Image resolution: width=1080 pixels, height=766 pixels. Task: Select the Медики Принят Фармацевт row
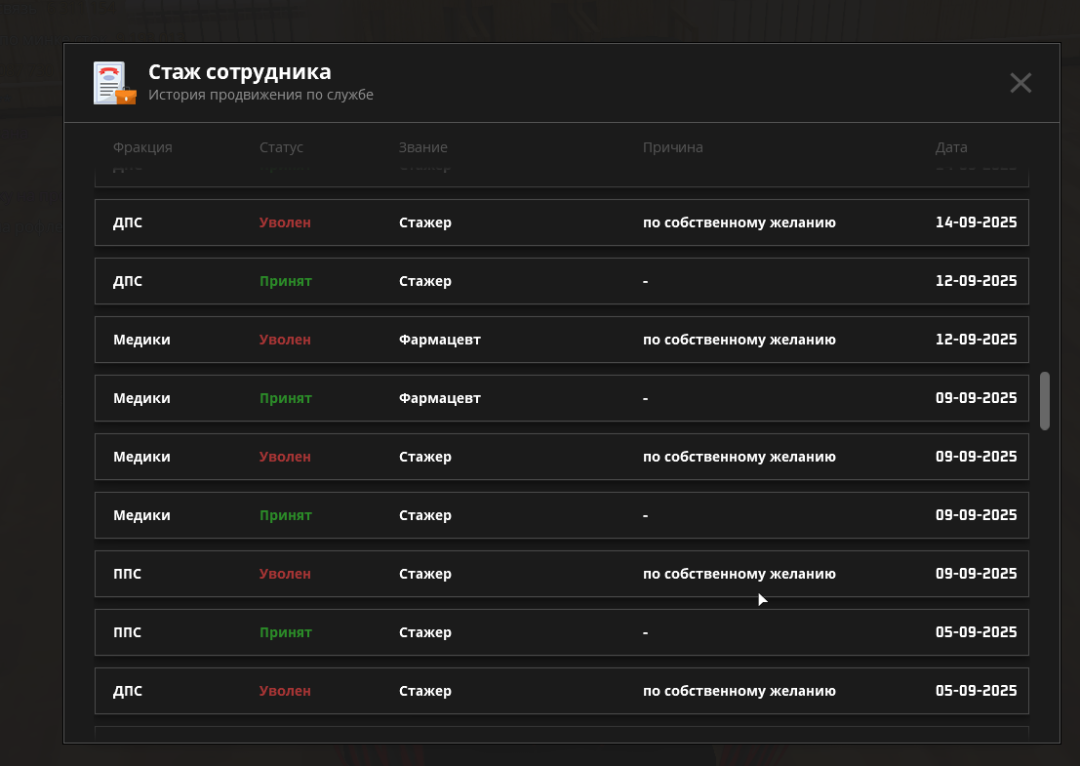tap(561, 398)
